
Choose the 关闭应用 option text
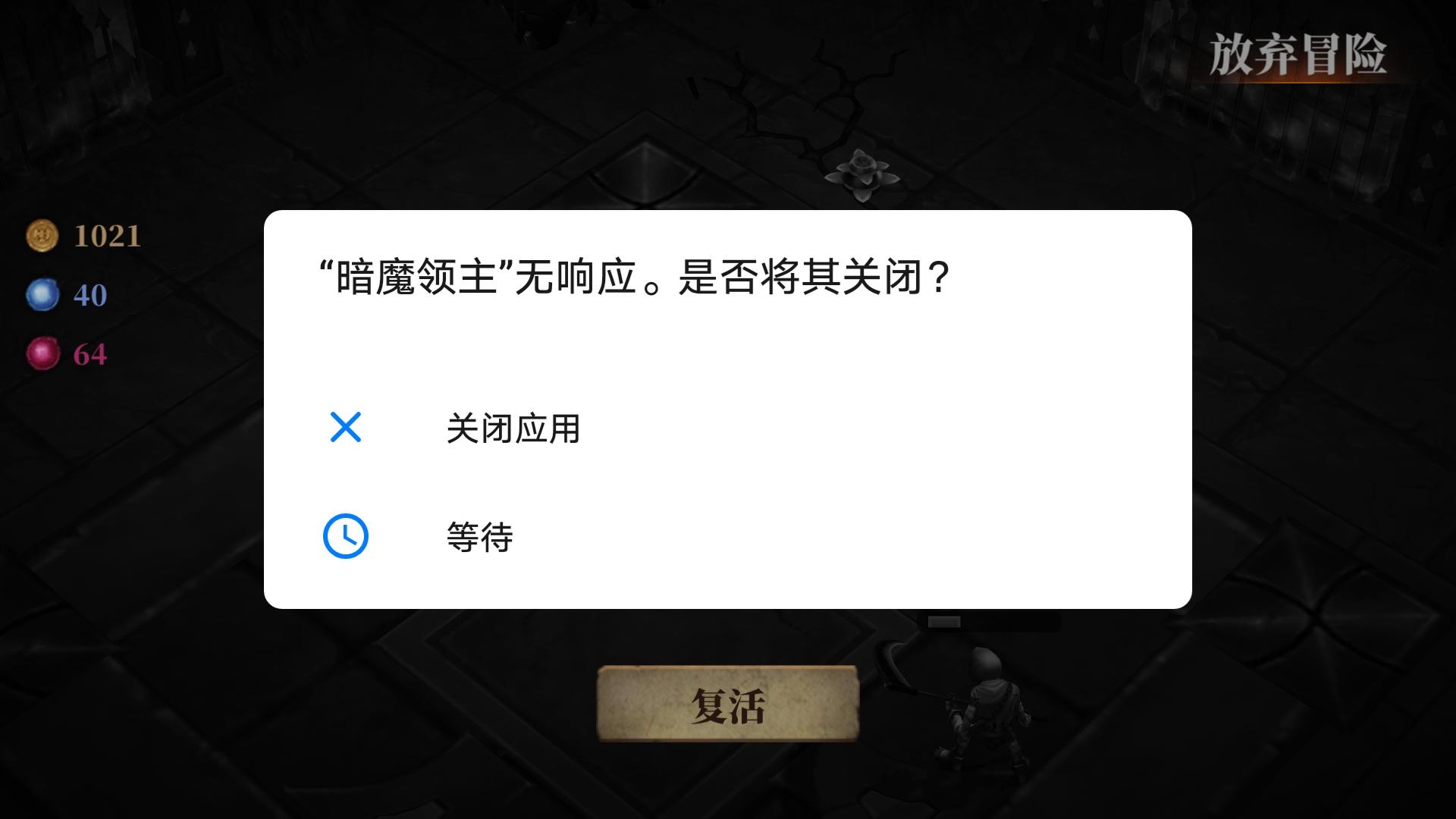click(513, 428)
